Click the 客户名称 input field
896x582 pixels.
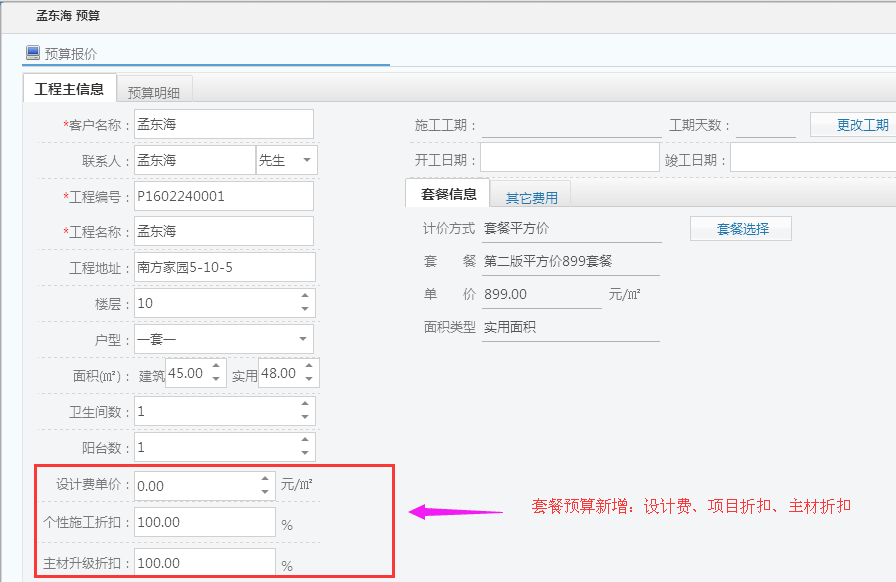223,125
